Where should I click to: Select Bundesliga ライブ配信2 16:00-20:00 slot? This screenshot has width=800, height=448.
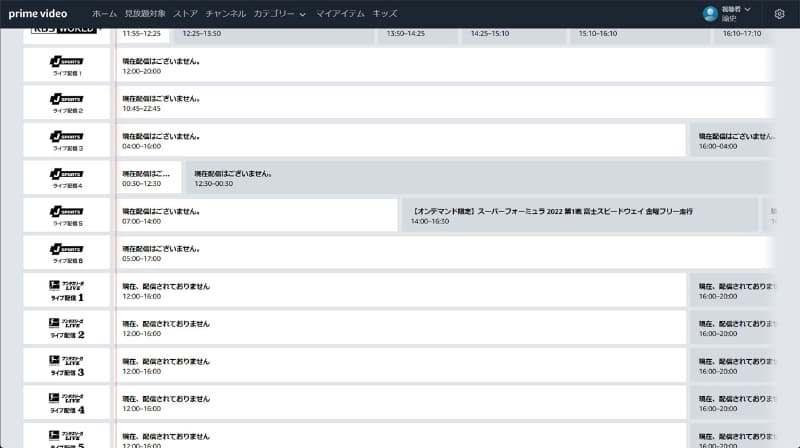733,328
